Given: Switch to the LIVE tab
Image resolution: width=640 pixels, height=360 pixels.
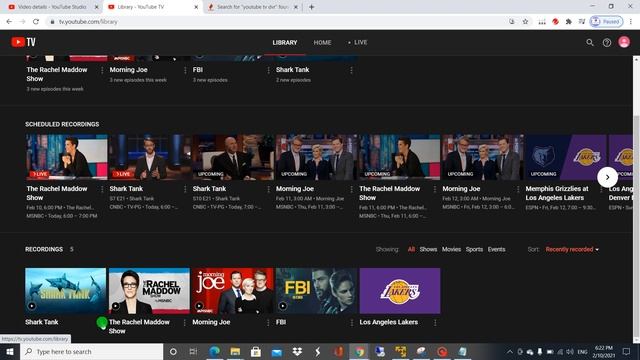Looking at the screenshot, I should click(x=358, y=42).
